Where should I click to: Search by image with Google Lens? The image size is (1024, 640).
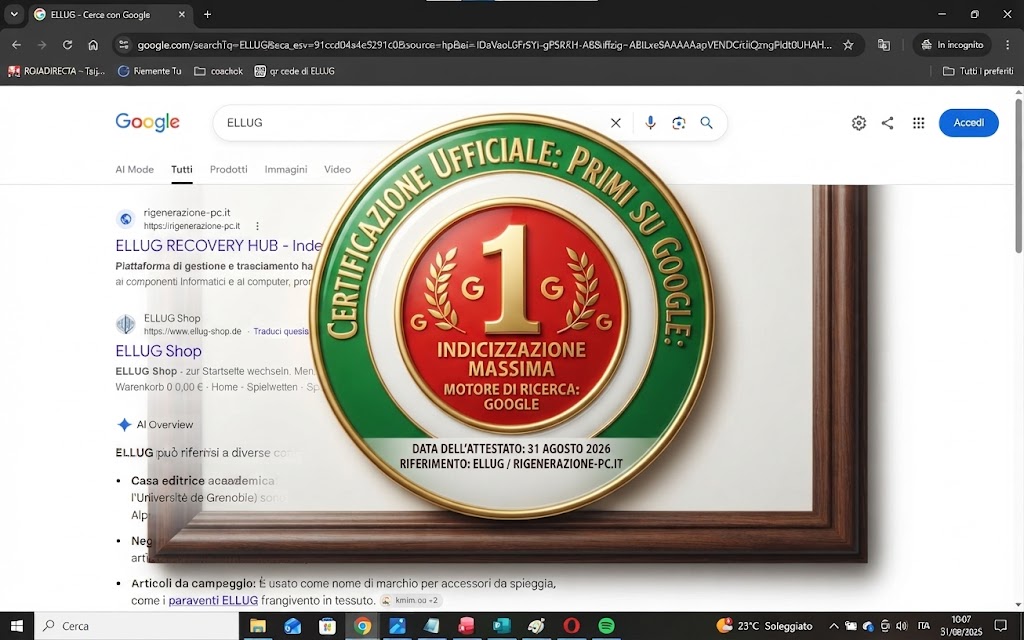click(679, 123)
